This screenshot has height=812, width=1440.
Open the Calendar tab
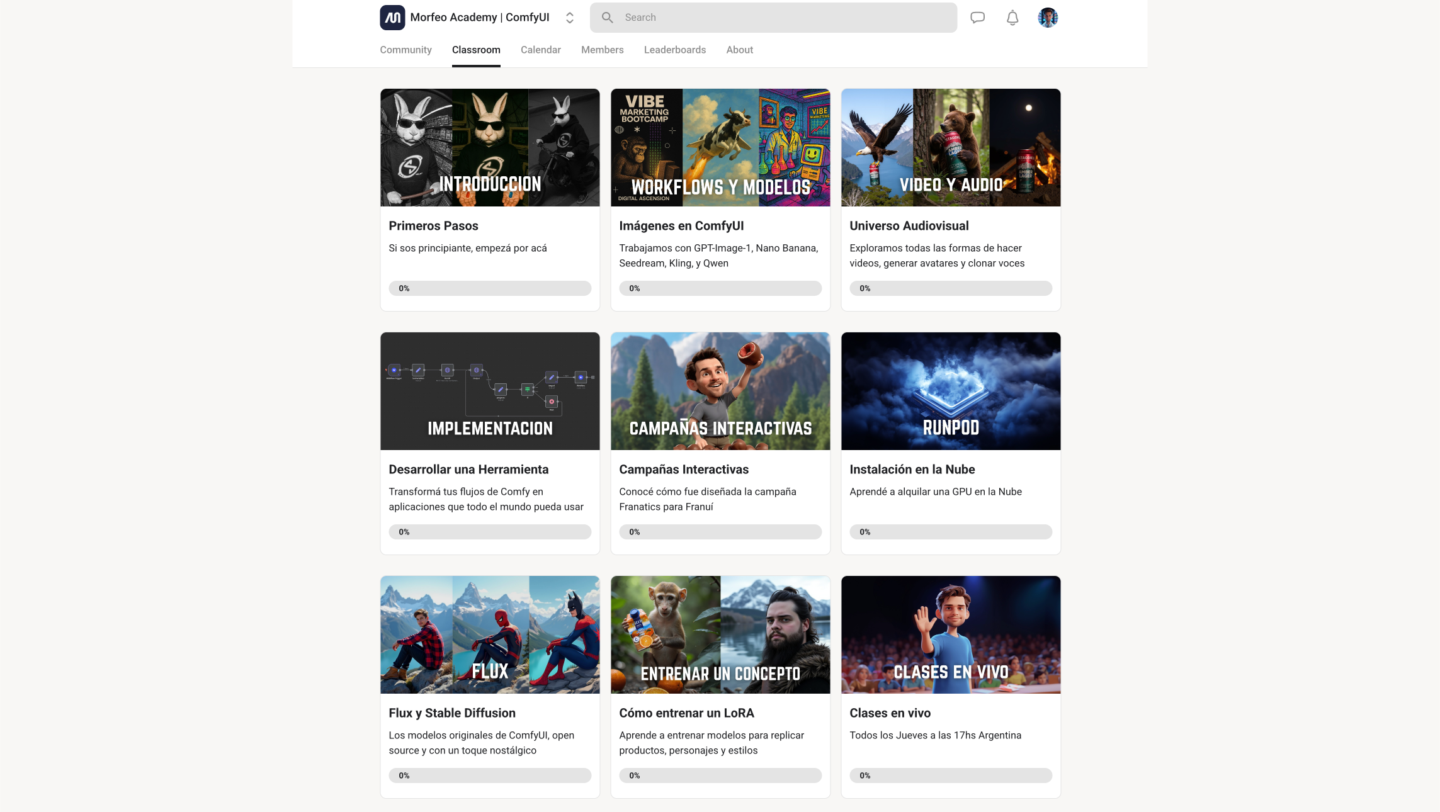tap(541, 50)
